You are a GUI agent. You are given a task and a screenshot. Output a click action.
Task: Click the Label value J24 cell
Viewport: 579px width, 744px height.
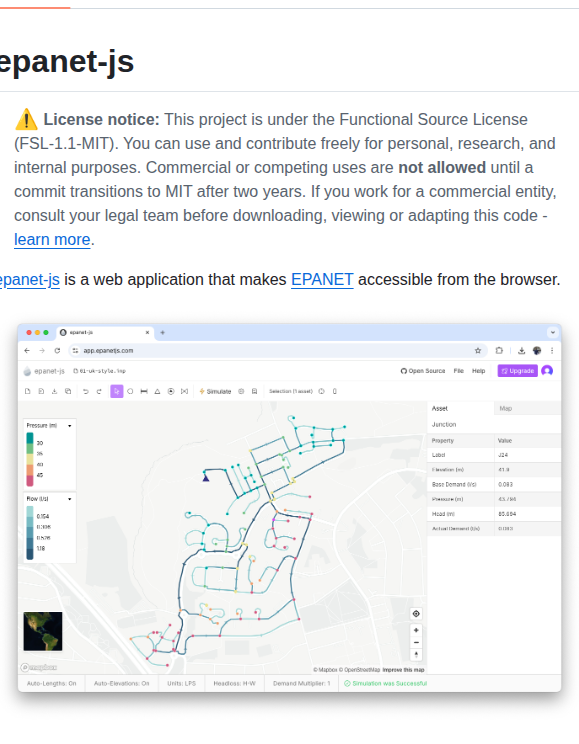[527, 455]
